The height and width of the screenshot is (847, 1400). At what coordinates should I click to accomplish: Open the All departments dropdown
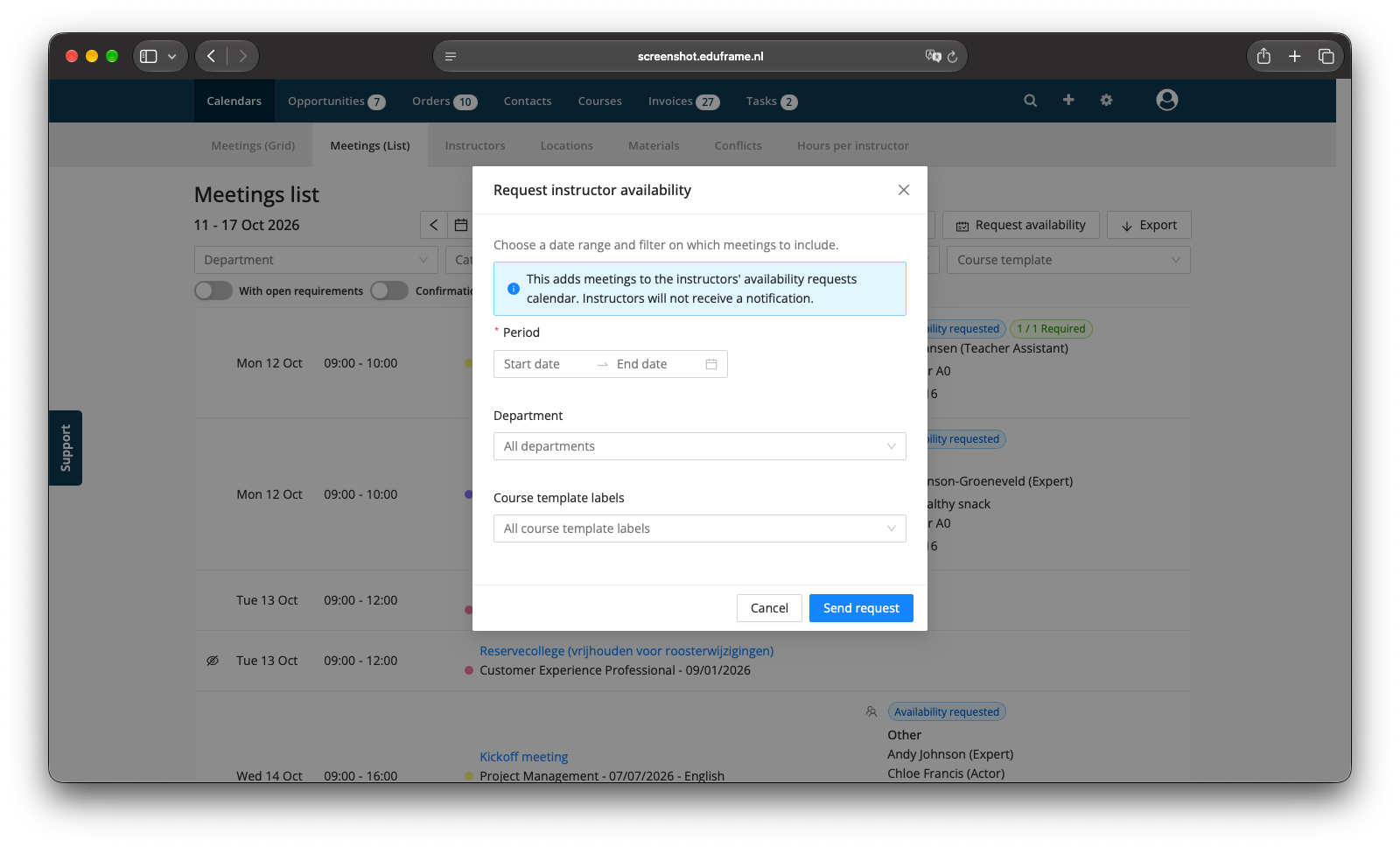point(700,446)
